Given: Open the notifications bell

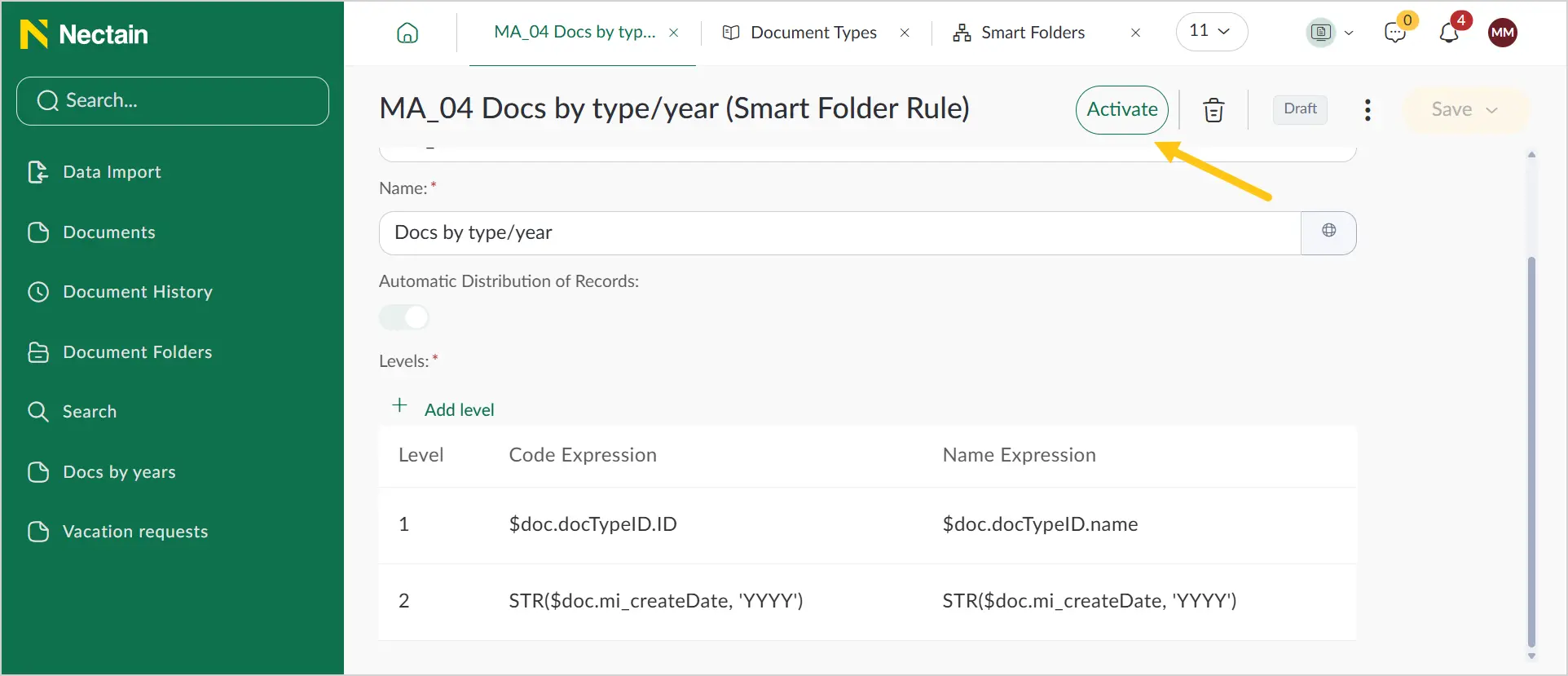Looking at the screenshot, I should pyautogui.click(x=1449, y=33).
